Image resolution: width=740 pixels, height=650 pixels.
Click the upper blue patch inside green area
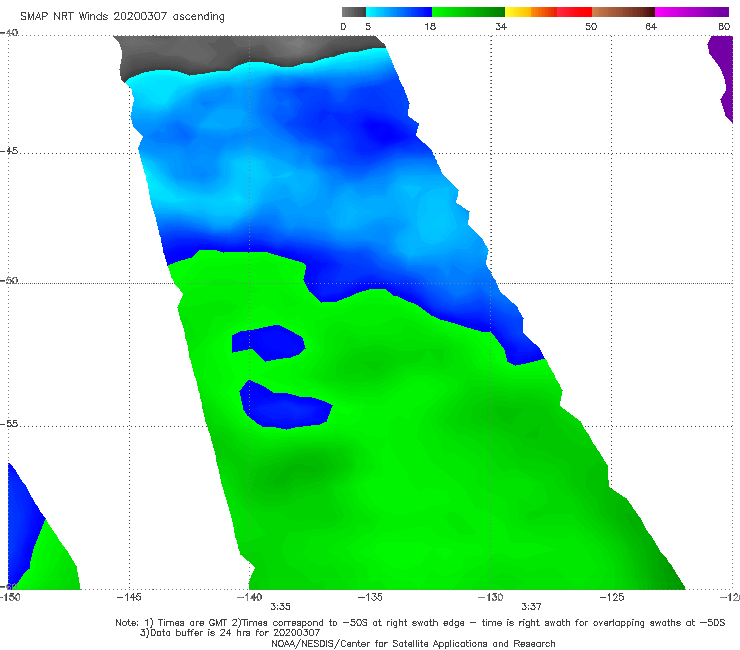[x=269, y=343]
